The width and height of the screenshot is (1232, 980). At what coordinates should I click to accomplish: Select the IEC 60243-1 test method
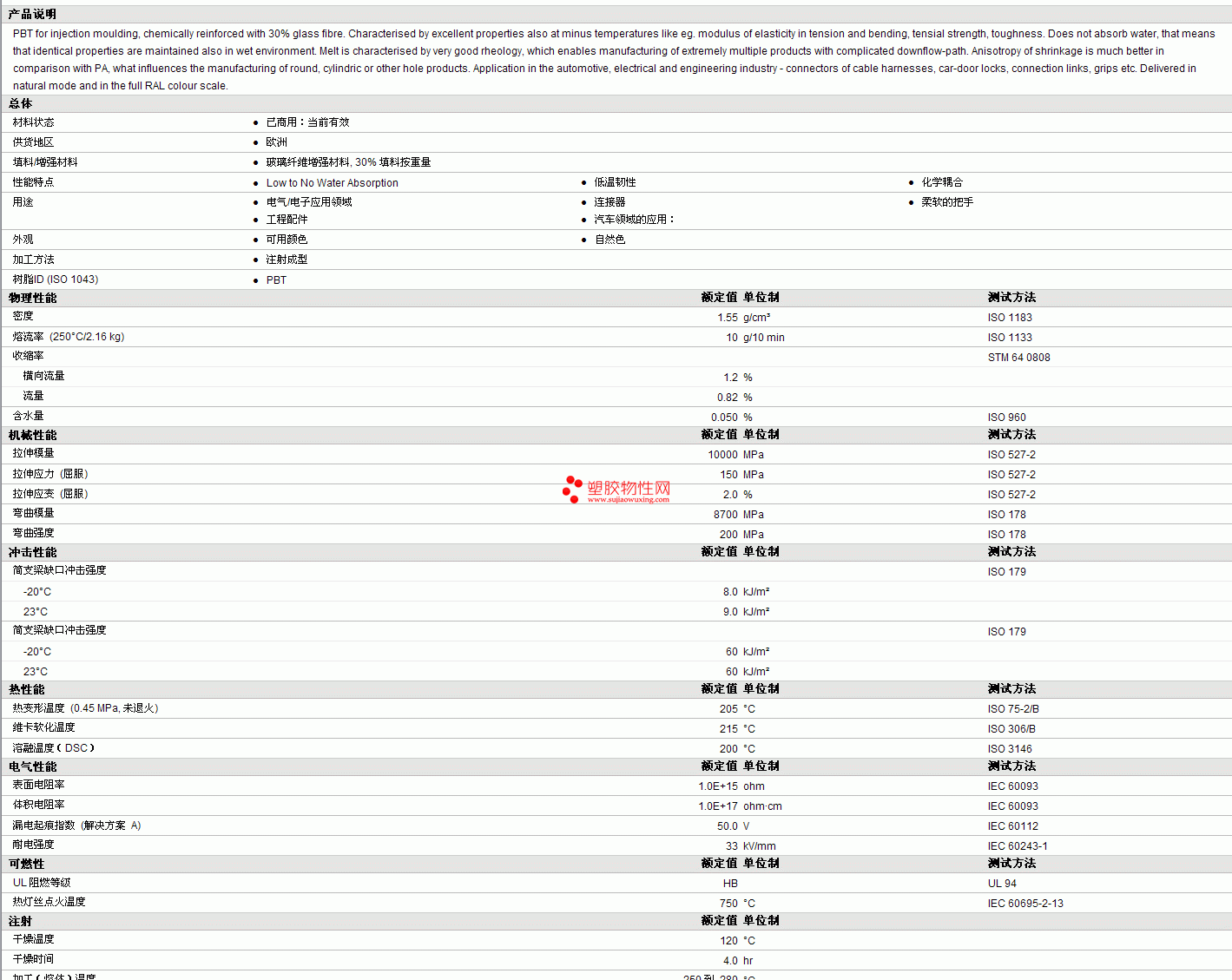coord(1018,846)
